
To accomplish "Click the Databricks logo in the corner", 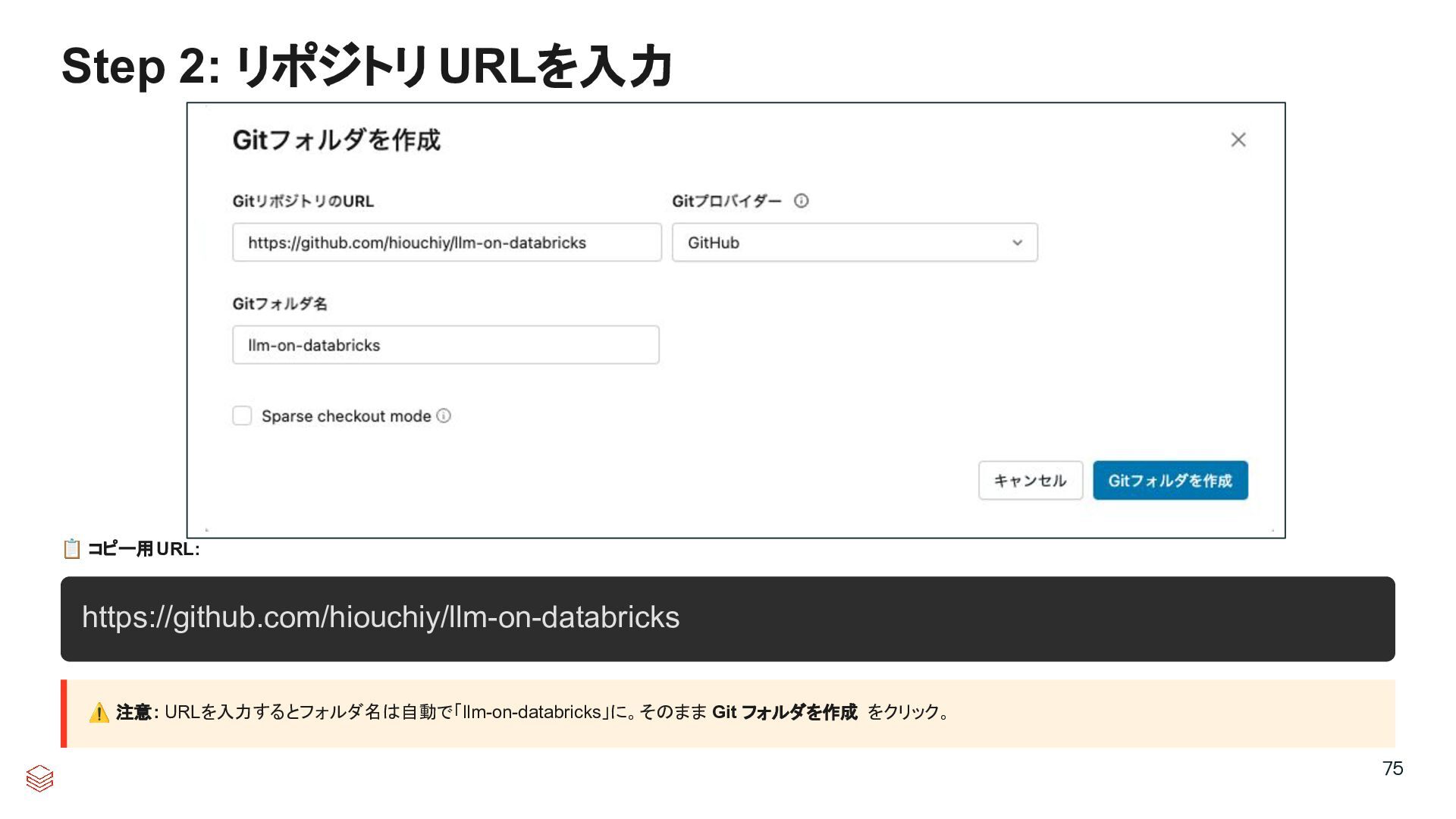I will [x=39, y=778].
